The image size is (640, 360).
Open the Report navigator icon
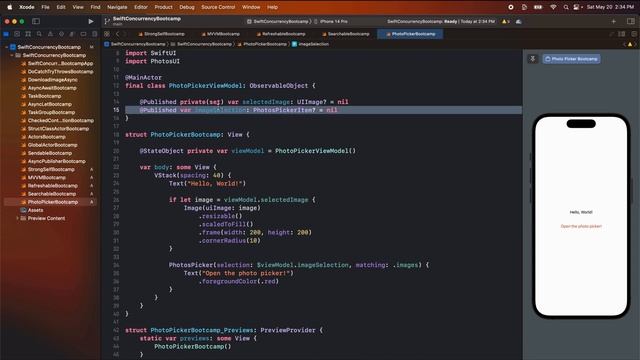[x=94, y=34]
